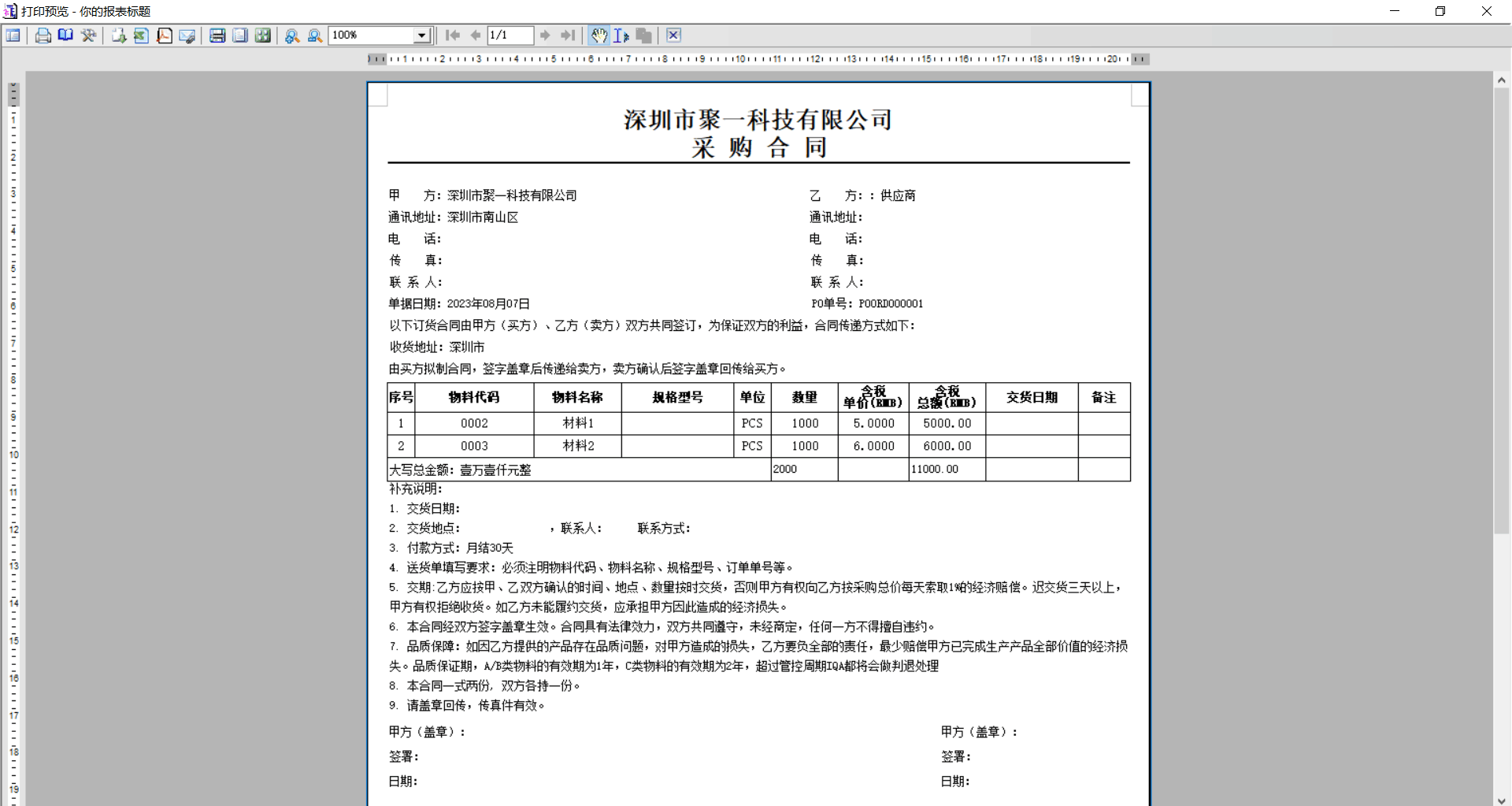Click the date 2023年08月07日
The image size is (1512, 806).
pyautogui.click(x=488, y=304)
